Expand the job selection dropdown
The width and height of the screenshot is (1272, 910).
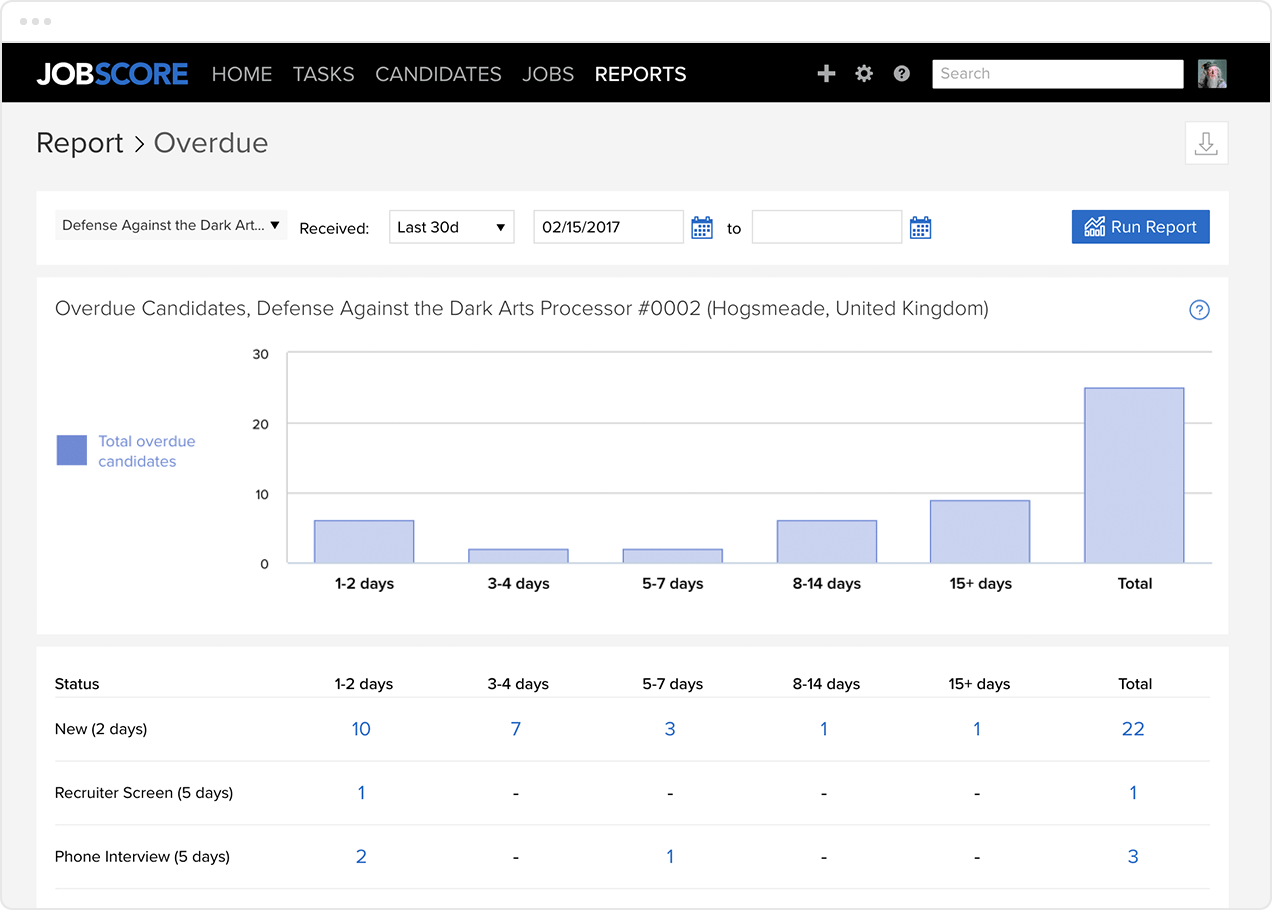170,226
